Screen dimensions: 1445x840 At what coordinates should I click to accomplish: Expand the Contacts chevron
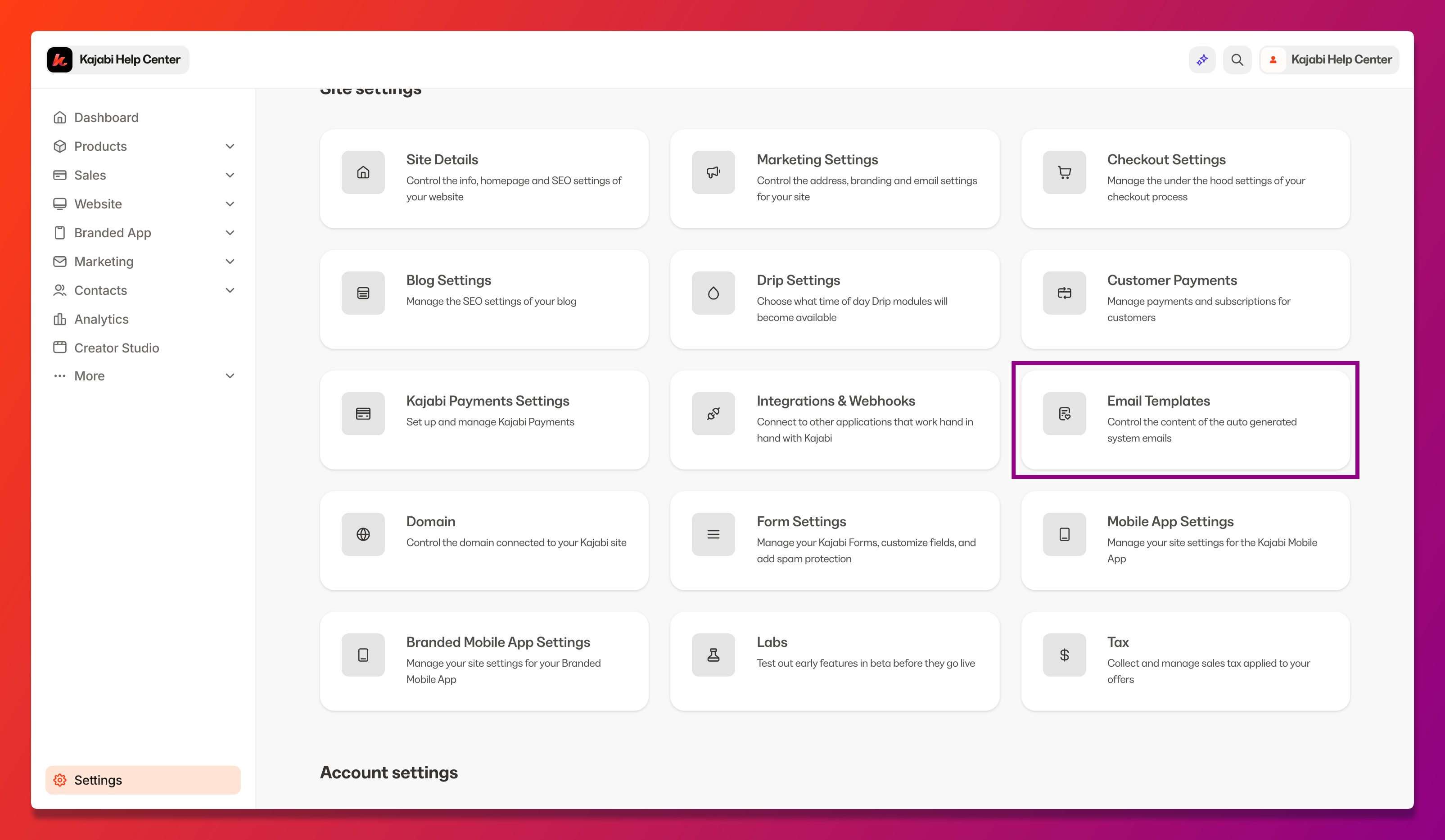(230, 290)
